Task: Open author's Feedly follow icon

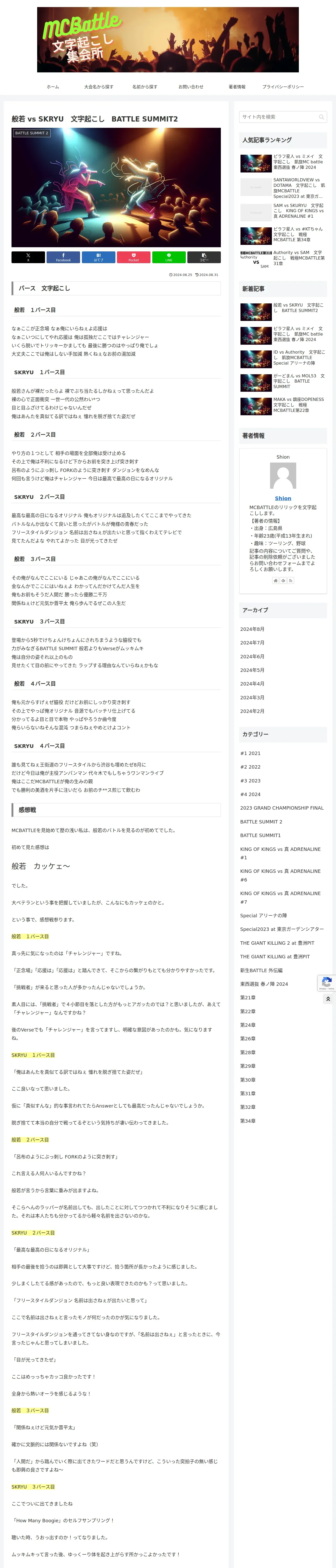Action: point(283,581)
